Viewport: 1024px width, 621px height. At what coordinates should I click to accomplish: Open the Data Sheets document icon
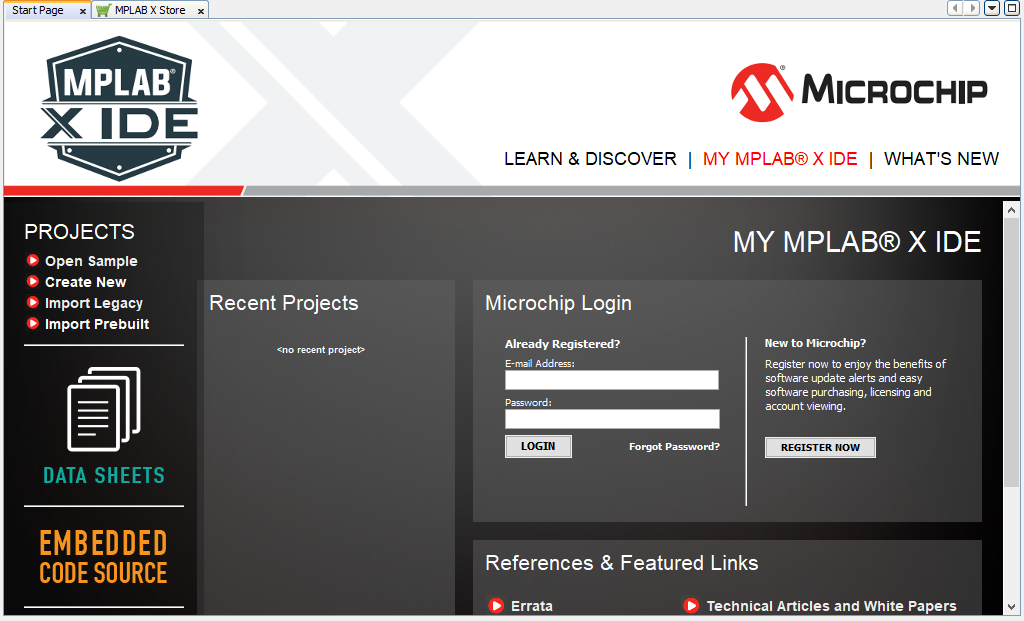pos(103,408)
